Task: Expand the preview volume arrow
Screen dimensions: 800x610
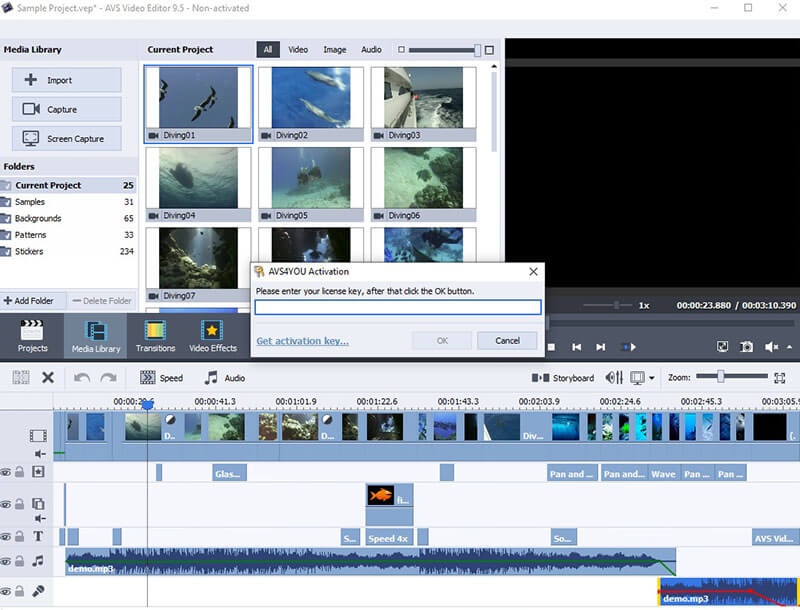Action: (789, 347)
